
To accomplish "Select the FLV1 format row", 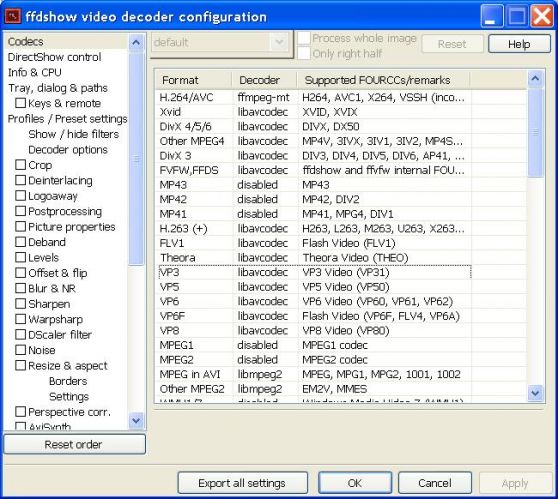I will coord(315,243).
